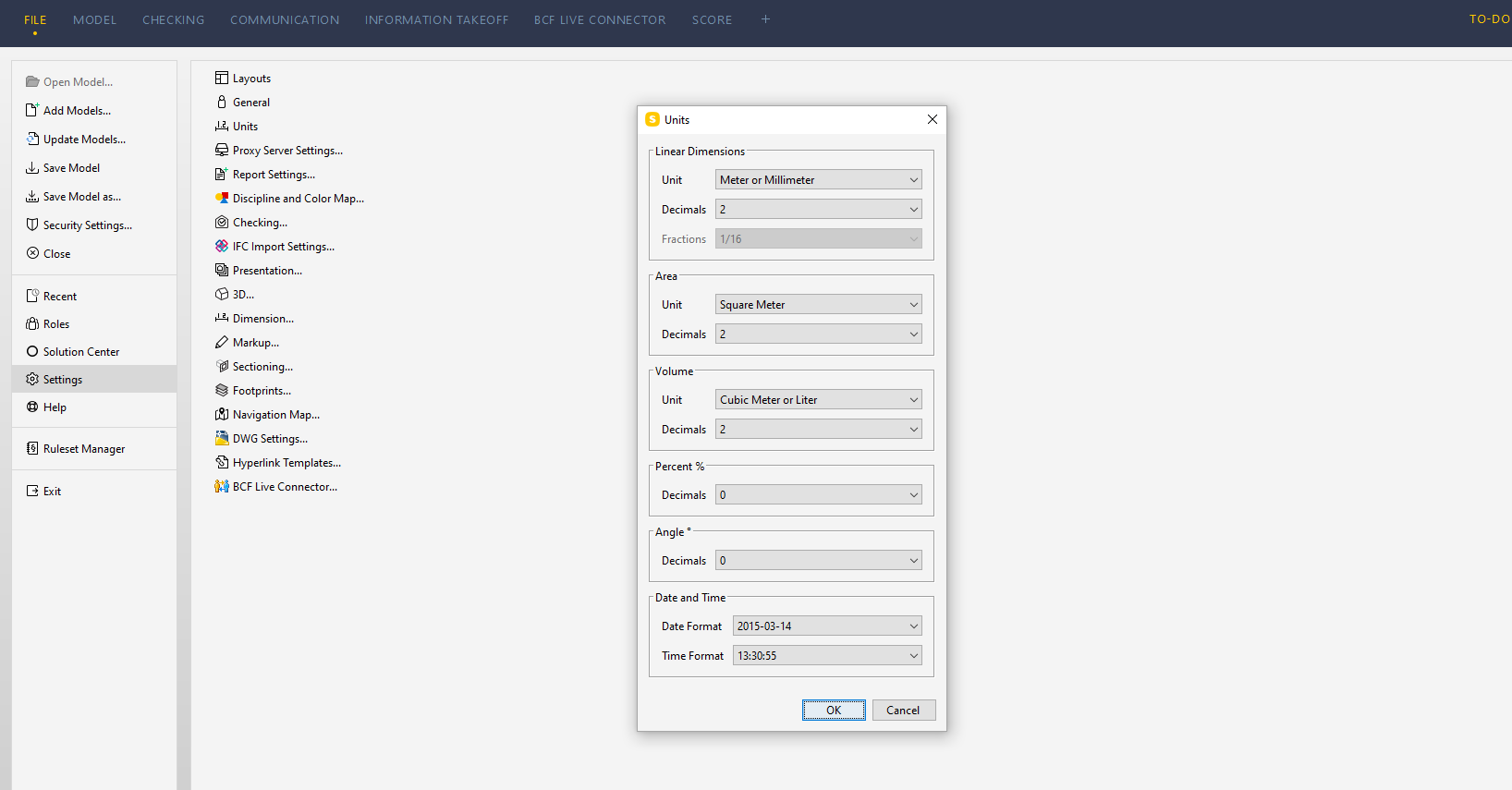The image size is (1512, 790).
Task: Click the Update Models icon
Action: 32,139
